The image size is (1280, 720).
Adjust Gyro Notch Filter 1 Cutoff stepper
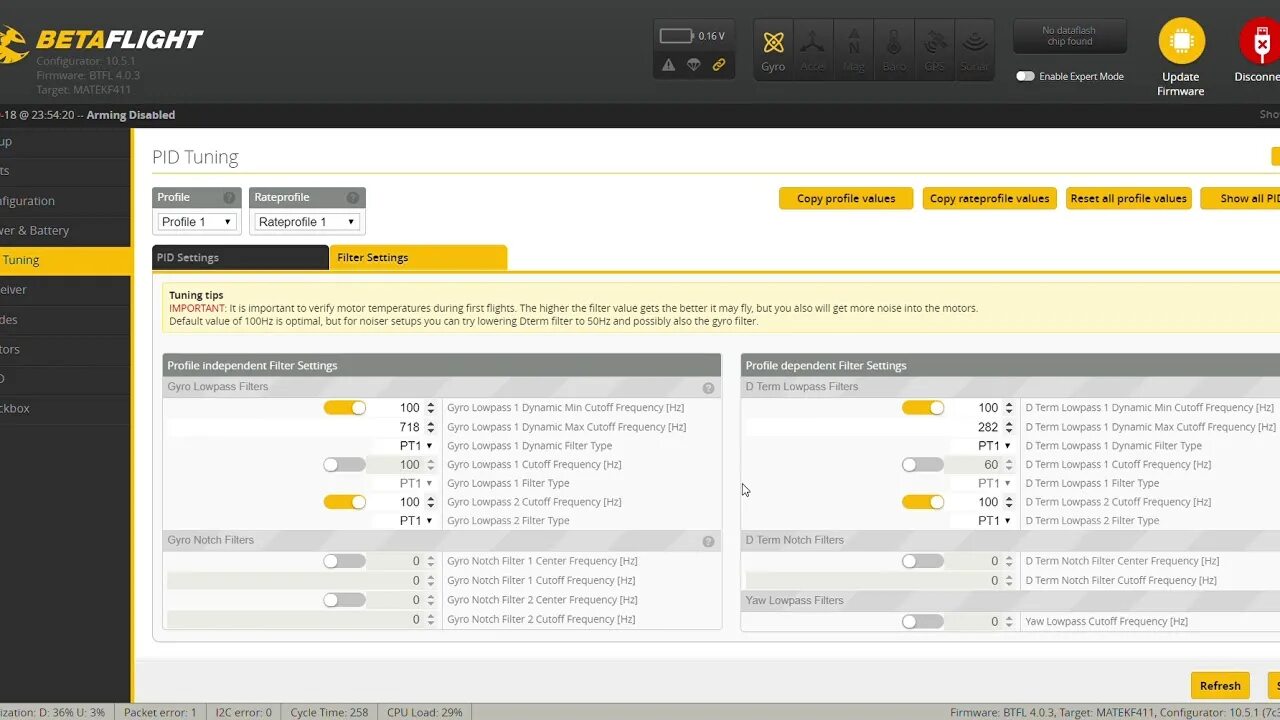click(431, 581)
